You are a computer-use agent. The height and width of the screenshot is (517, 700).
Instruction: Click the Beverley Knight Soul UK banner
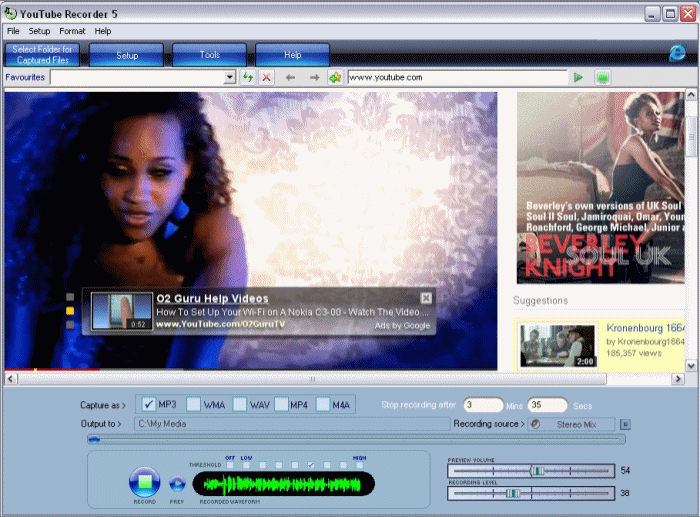point(600,188)
